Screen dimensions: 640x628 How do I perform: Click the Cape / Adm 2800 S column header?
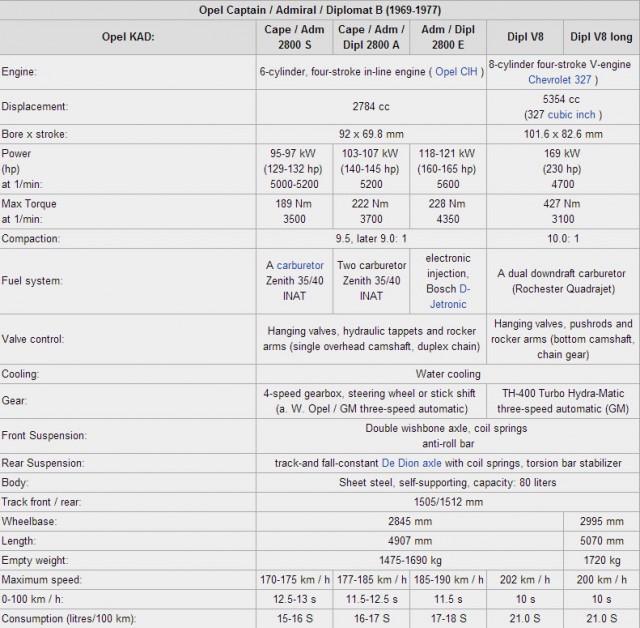coord(294,37)
